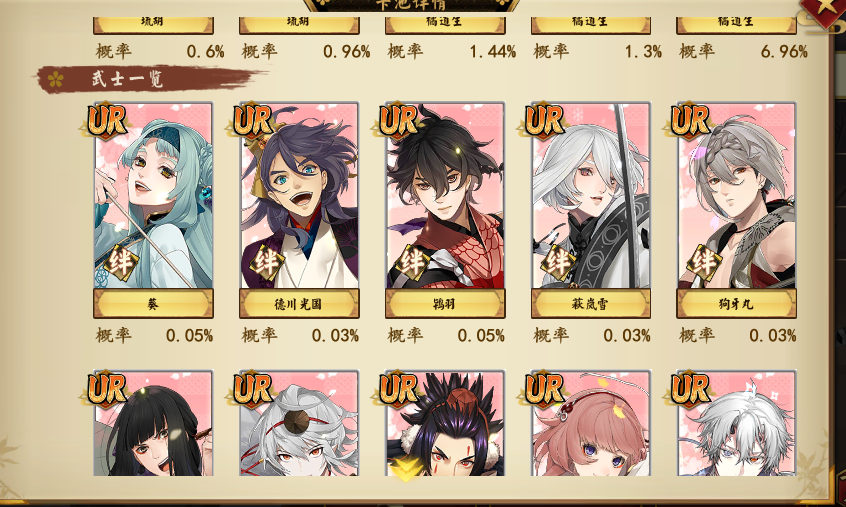Click the 鸨羽 name label

[445, 304]
